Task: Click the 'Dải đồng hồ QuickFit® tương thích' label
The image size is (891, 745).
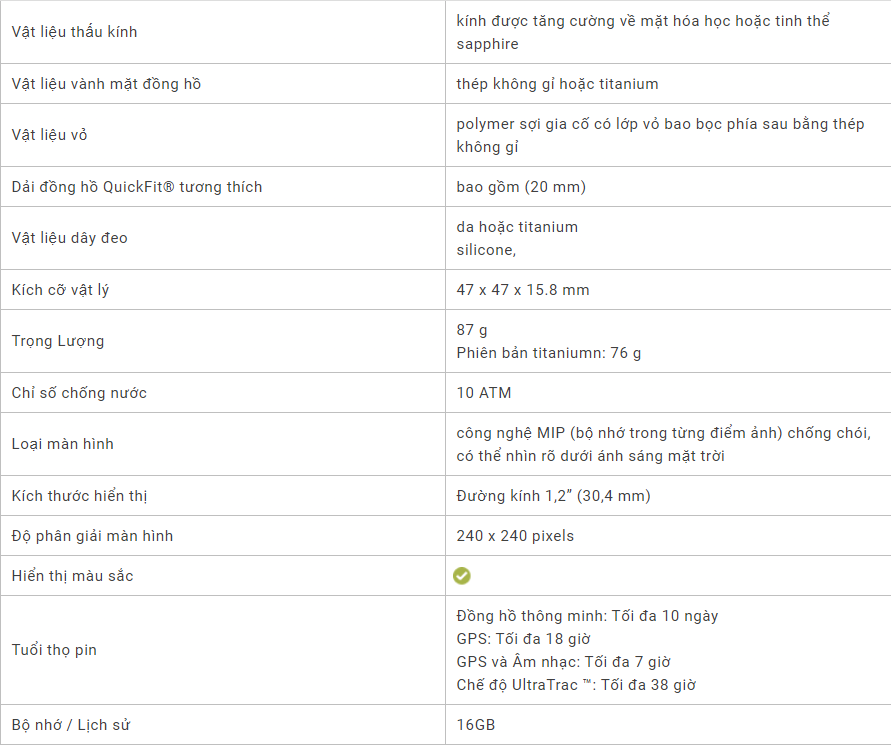Action: pos(137,187)
